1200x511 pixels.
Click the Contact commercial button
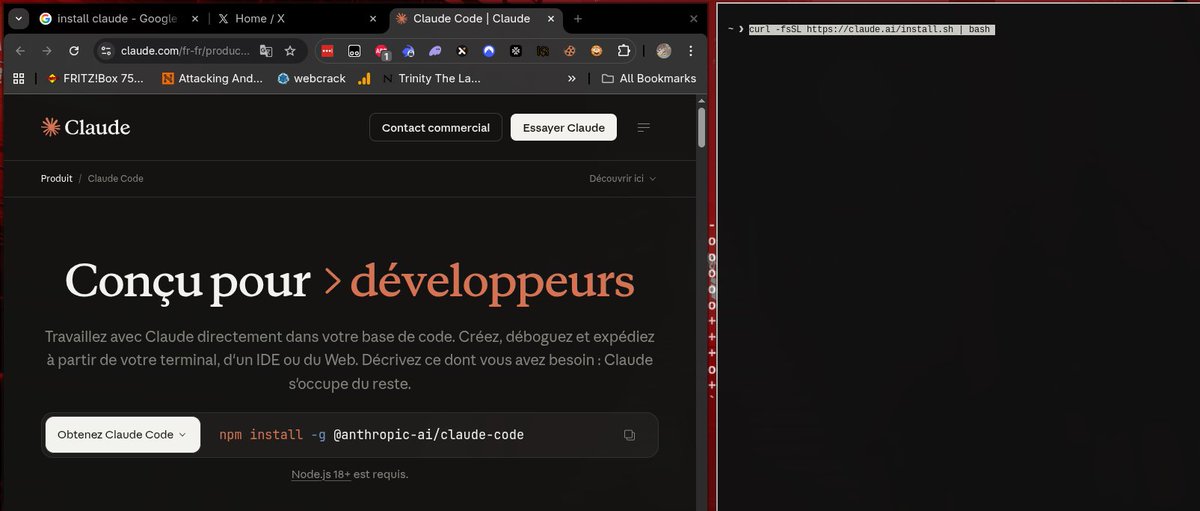coord(436,127)
